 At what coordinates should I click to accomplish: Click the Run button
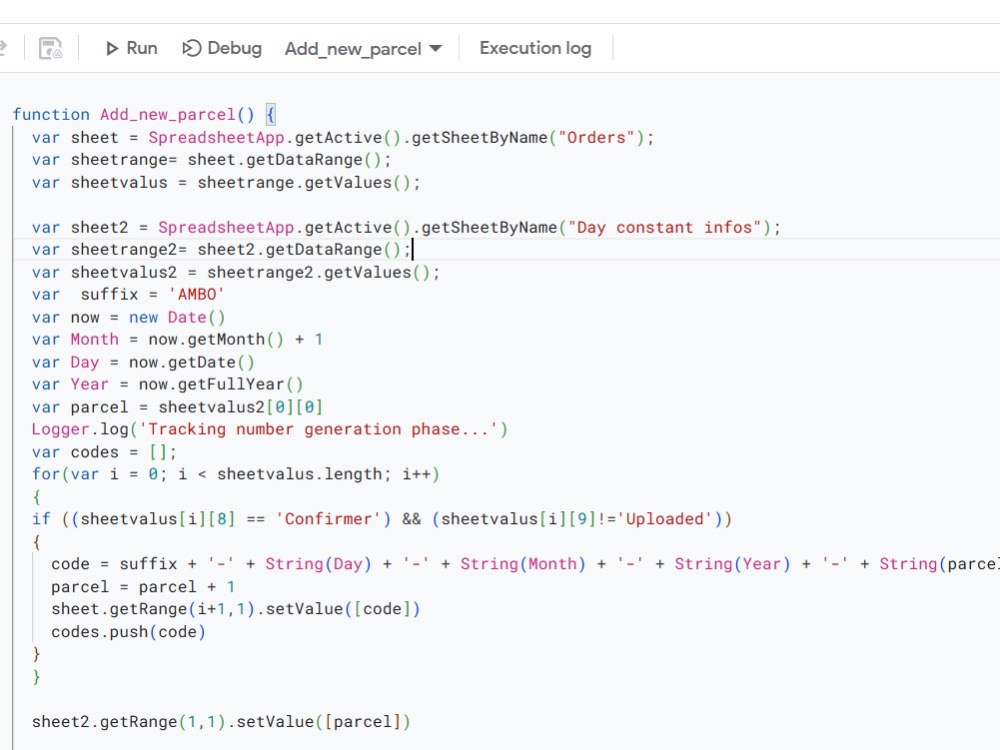coord(131,48)
